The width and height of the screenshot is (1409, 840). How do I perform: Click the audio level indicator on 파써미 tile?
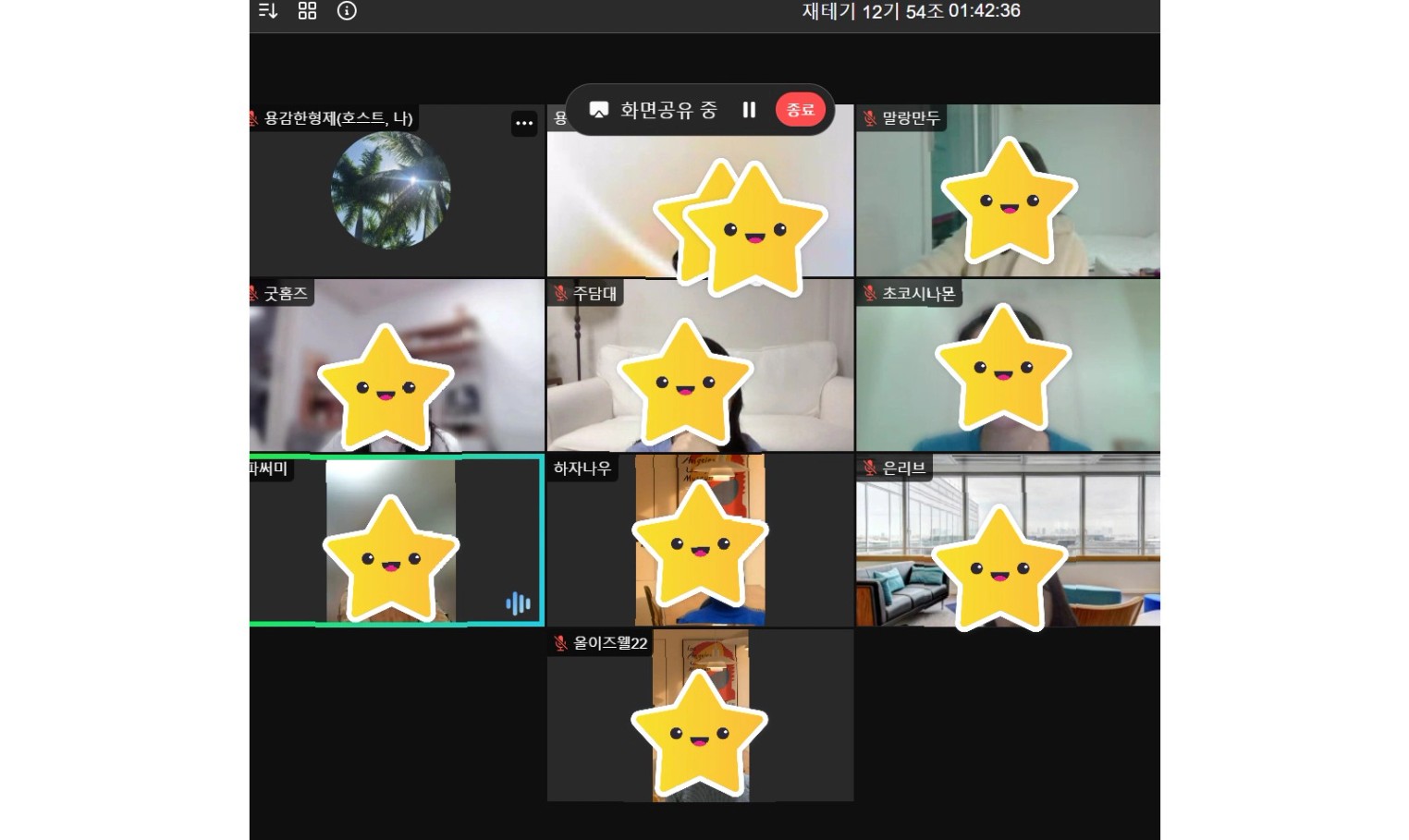tap(518, 603)
